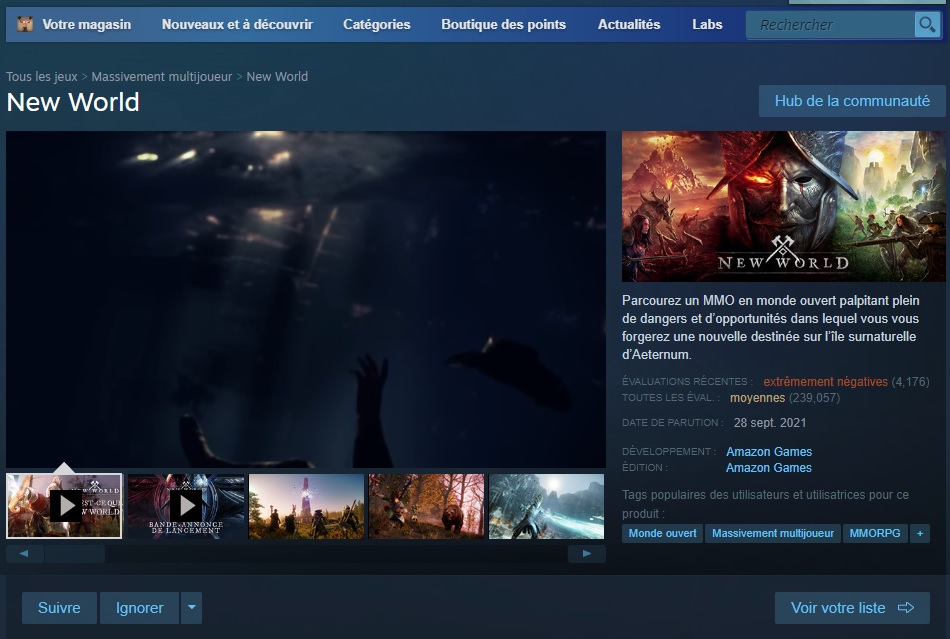Click the search magnifying glass icon
950x639 pixels.
[927, 25]
